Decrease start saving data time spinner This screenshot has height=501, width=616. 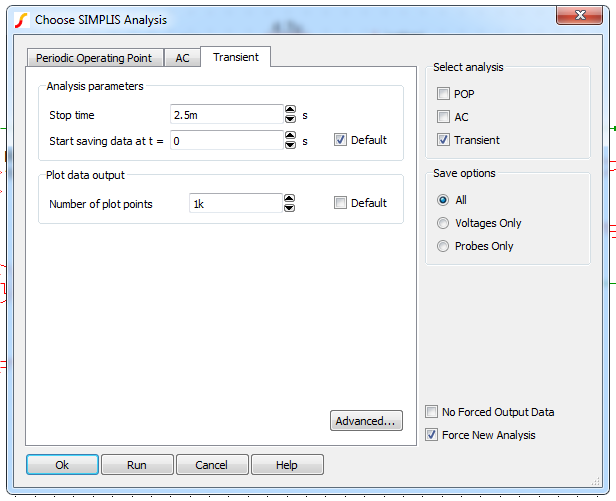point(290,145)
